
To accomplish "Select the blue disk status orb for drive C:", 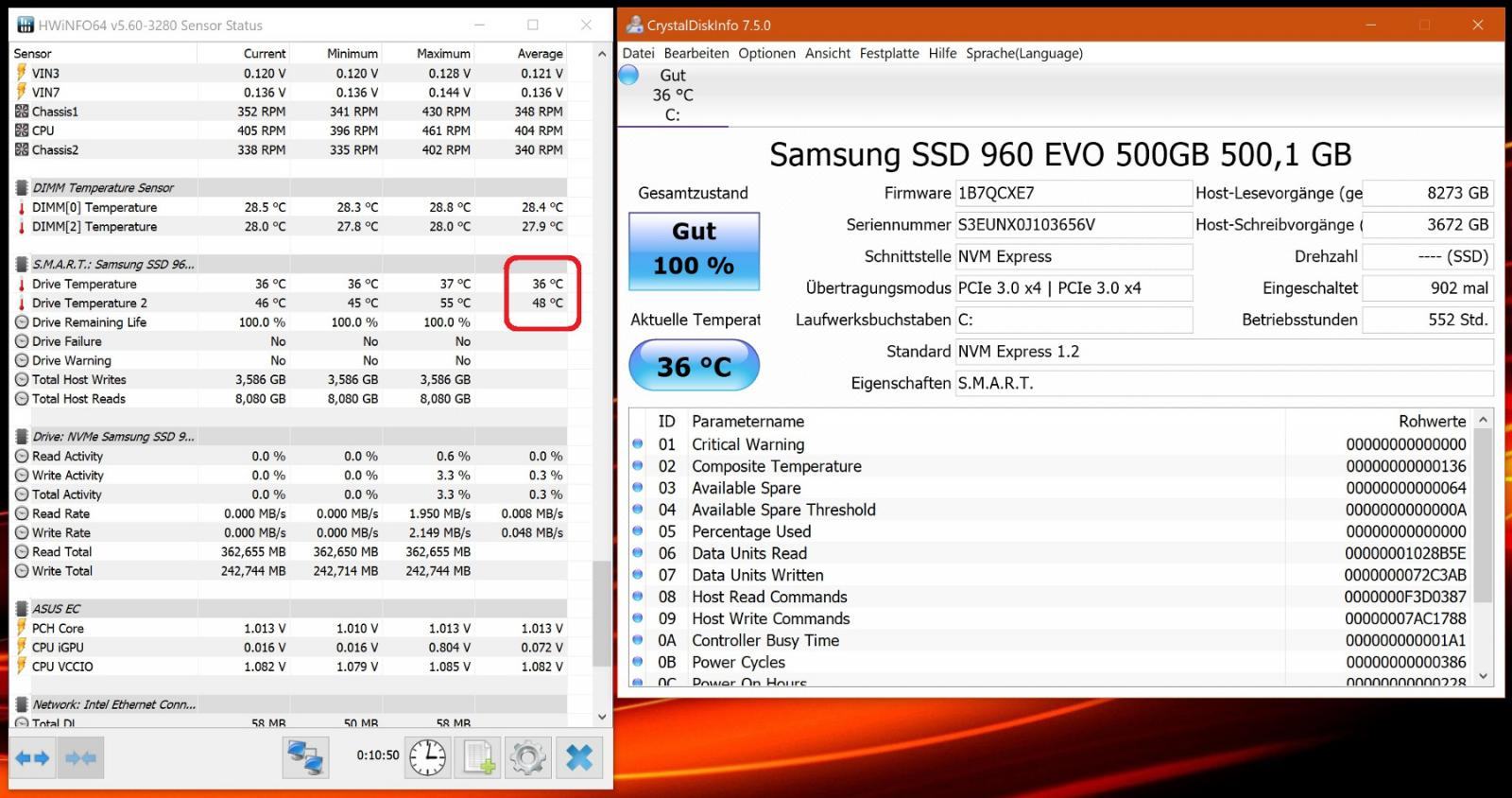I will pos(628,76).
